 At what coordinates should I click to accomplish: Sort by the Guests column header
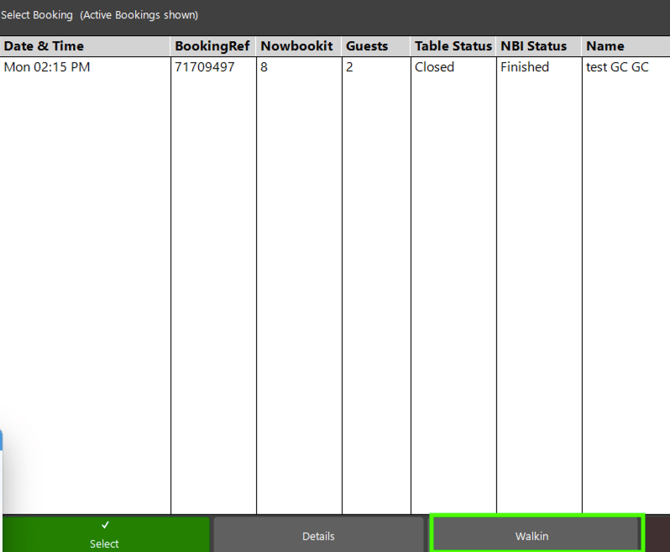point(367,46)
